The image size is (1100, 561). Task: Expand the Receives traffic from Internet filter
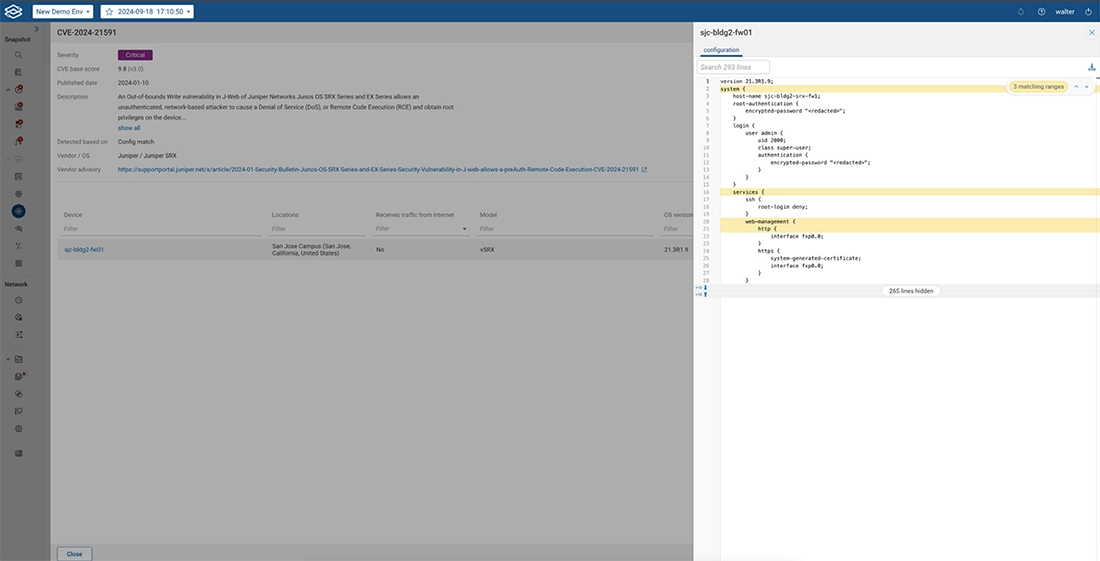(x=465, y=229)
